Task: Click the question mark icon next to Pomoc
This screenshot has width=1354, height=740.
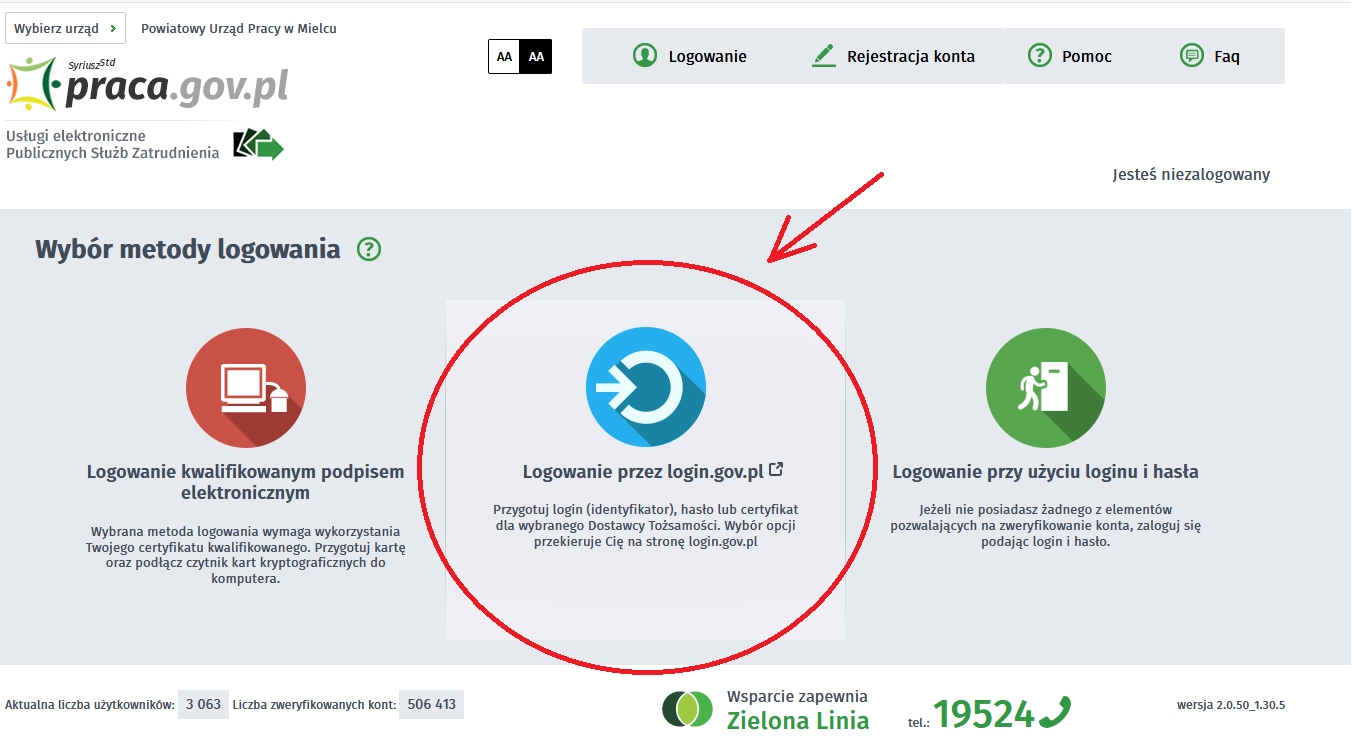Action: [1040, 56]
